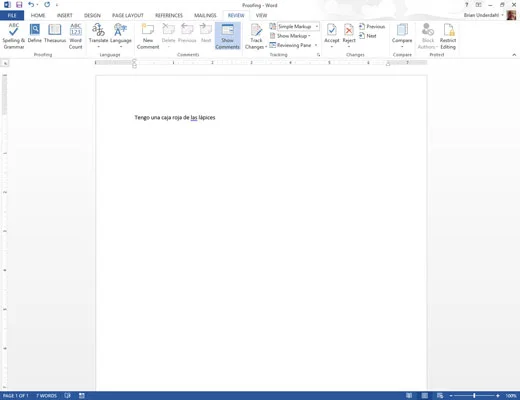
Task: Toggle Show Comments button
Action: [228, 36]
